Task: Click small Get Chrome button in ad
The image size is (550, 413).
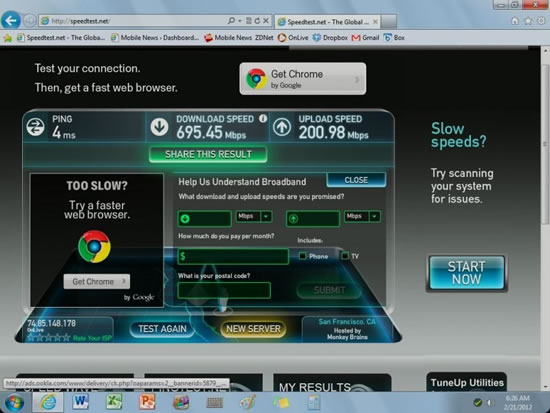Action: pyautogui.click(x=96, y=281)
